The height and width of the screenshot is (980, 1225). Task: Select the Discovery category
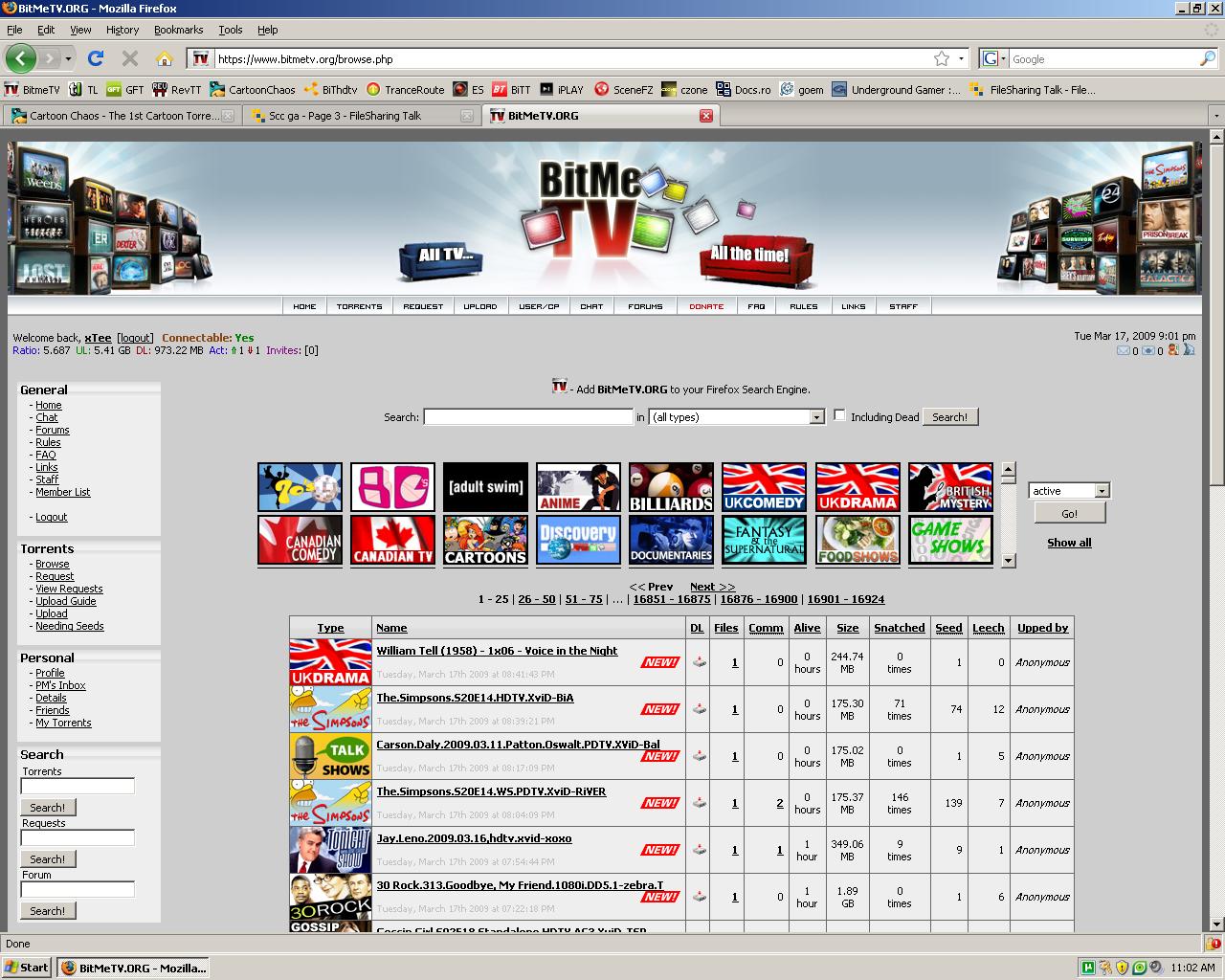click(579, 541)
